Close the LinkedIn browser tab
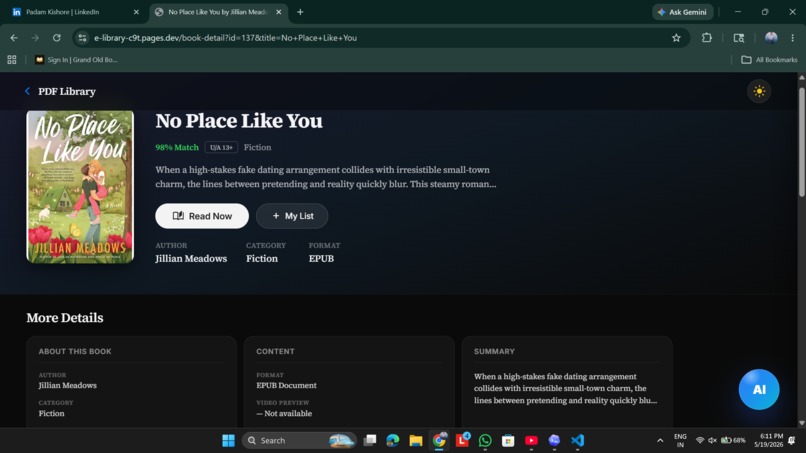The width and height of the screenshot is (806, 453). [x=136, y=12]
